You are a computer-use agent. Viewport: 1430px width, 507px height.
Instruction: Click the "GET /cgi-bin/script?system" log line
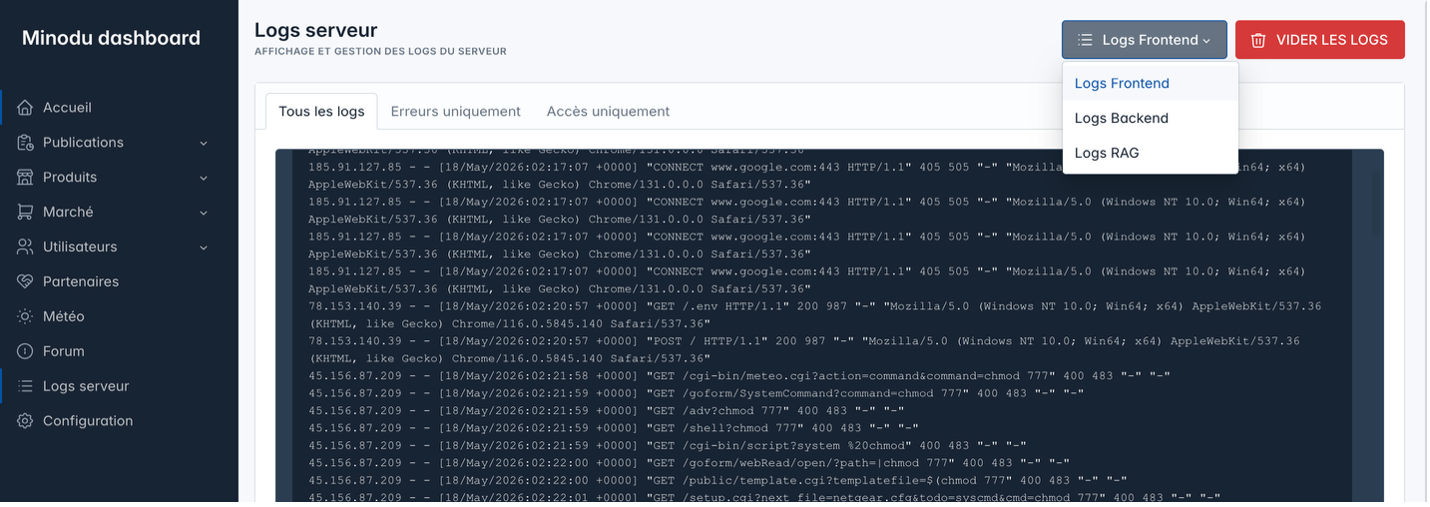tap(667, 445)
